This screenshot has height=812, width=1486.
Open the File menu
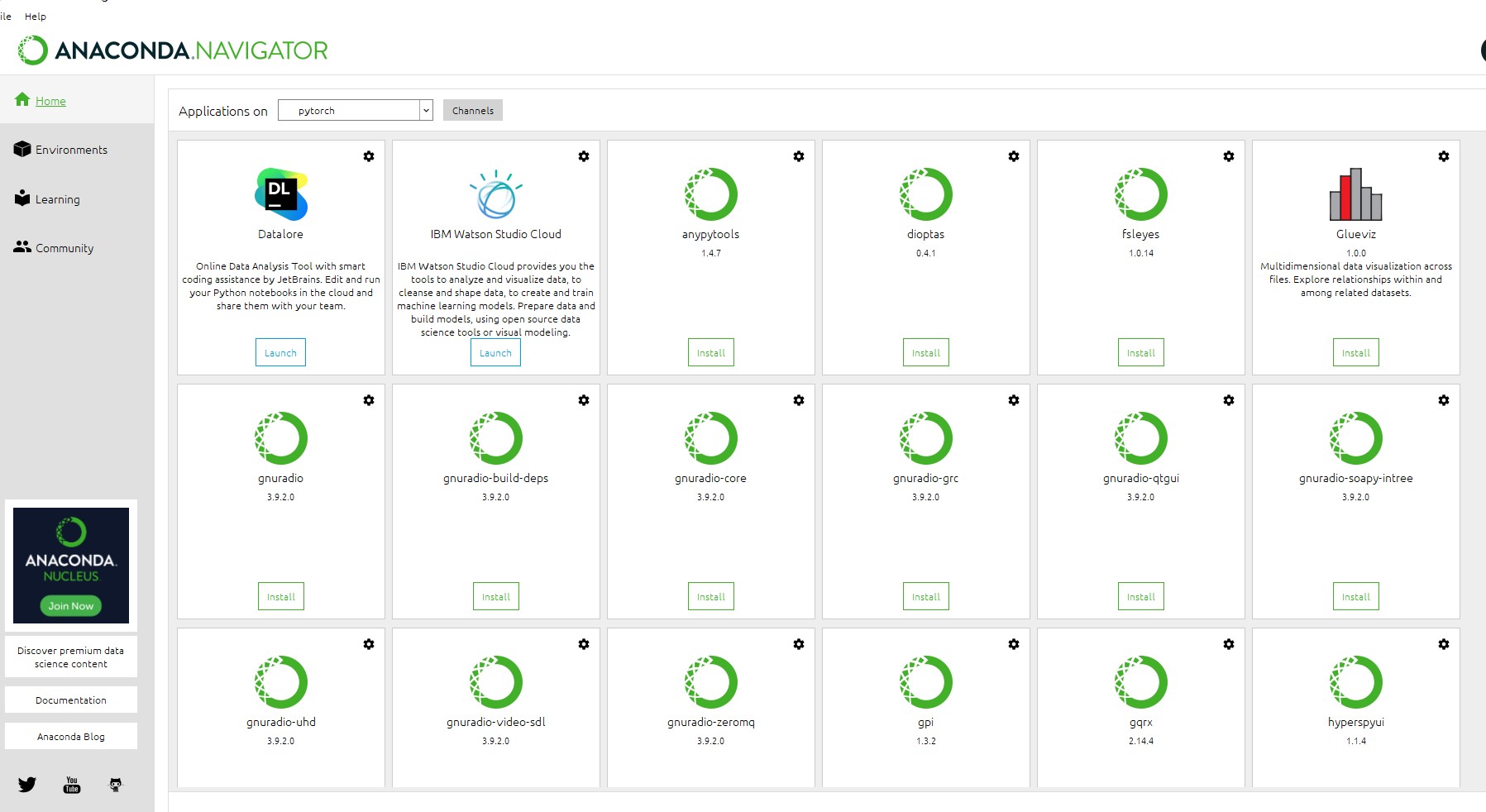(5, 16)
